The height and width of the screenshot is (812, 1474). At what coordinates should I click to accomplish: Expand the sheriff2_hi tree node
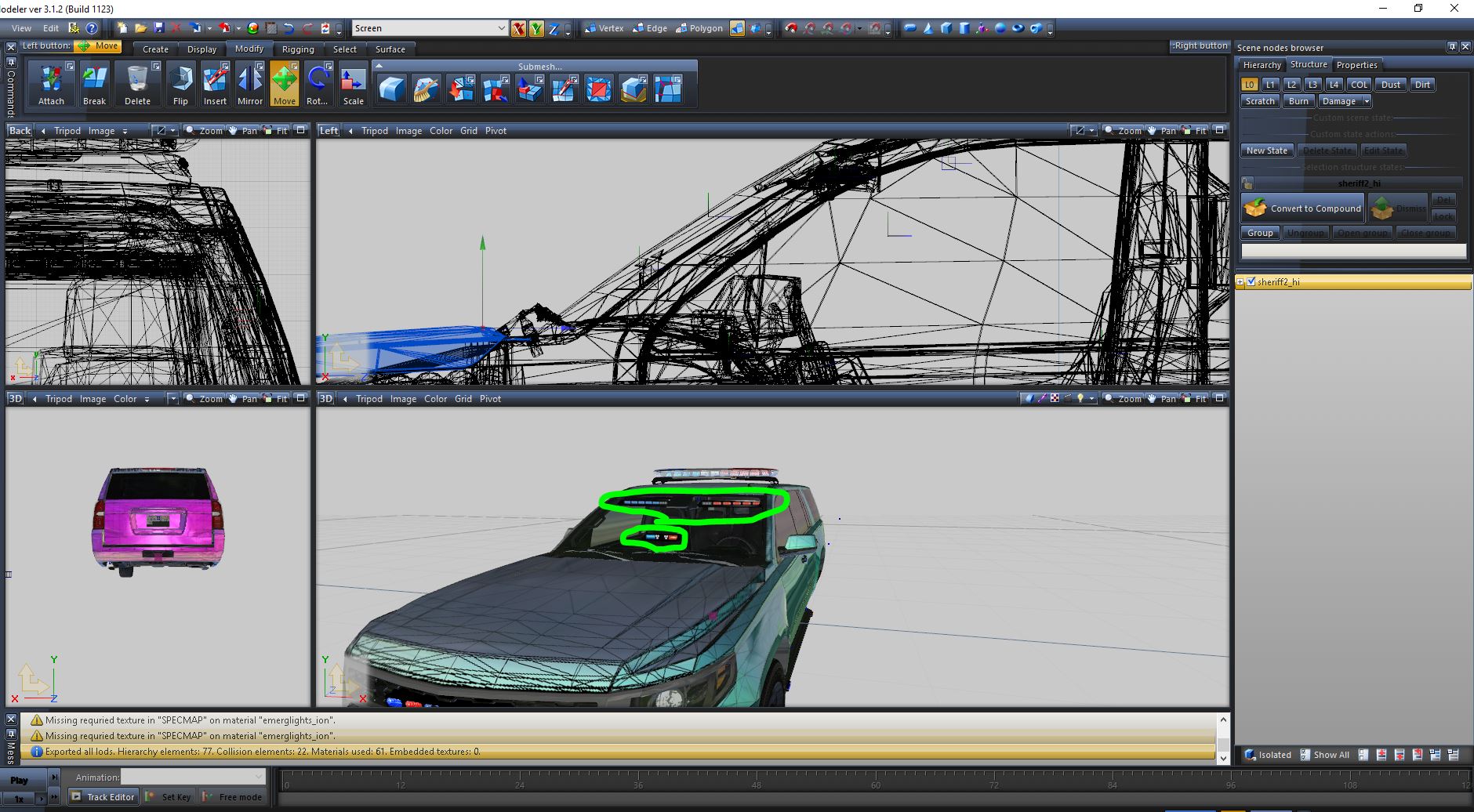[x=1240, y=282]
